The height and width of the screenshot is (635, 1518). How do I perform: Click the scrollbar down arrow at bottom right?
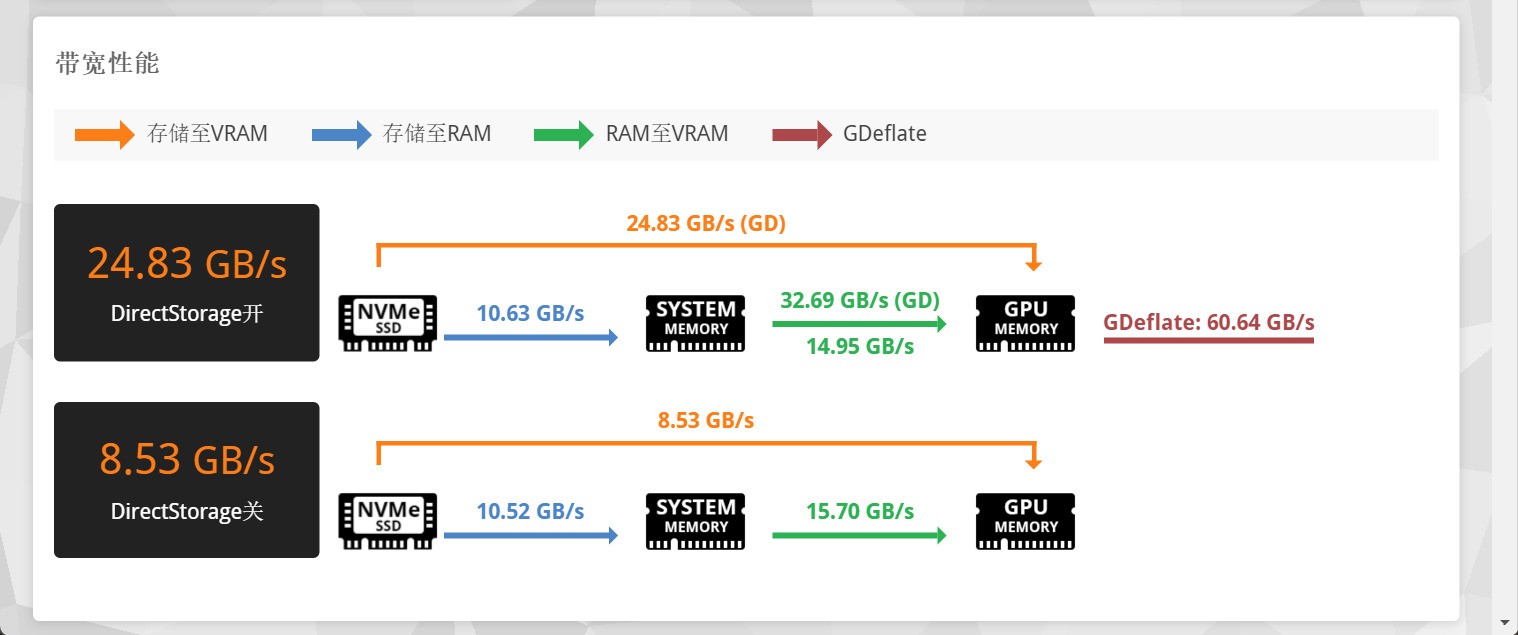1505,621
